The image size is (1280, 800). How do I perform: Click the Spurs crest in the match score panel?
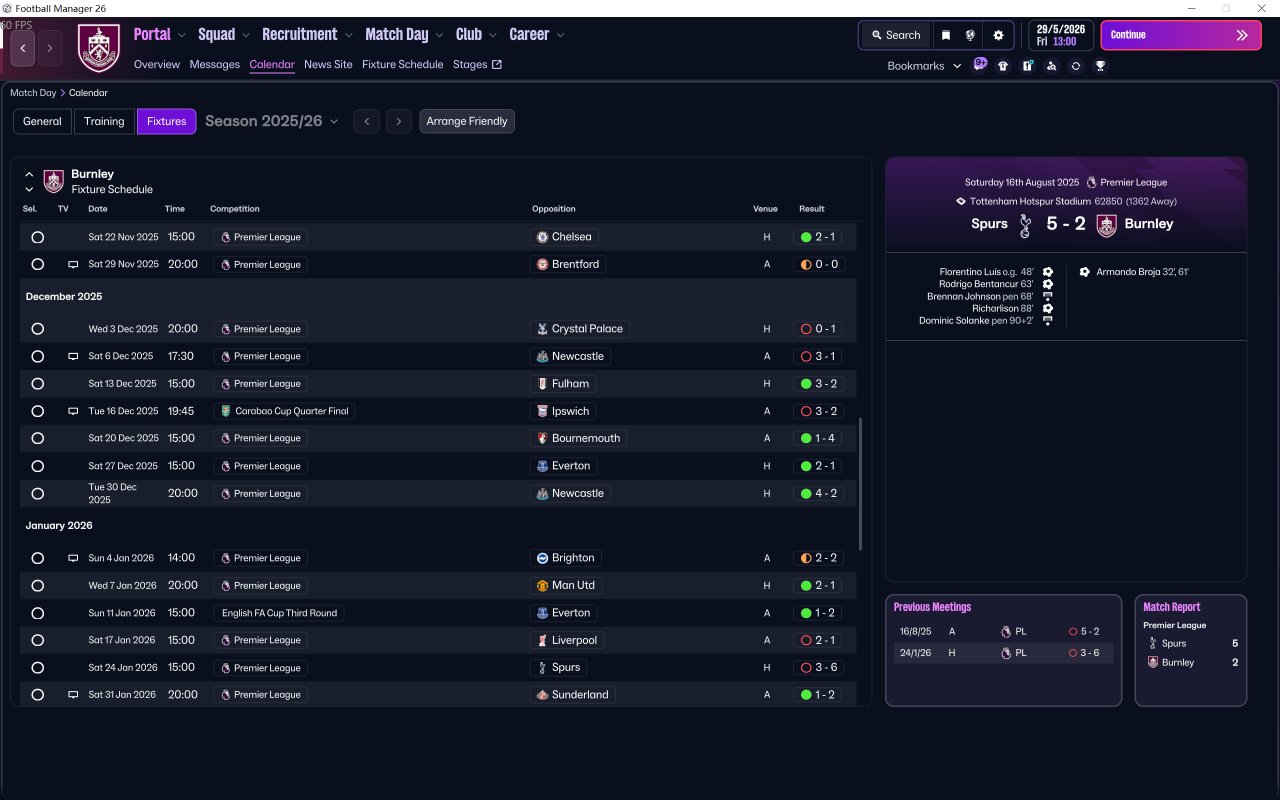(x=1025, y=225)
